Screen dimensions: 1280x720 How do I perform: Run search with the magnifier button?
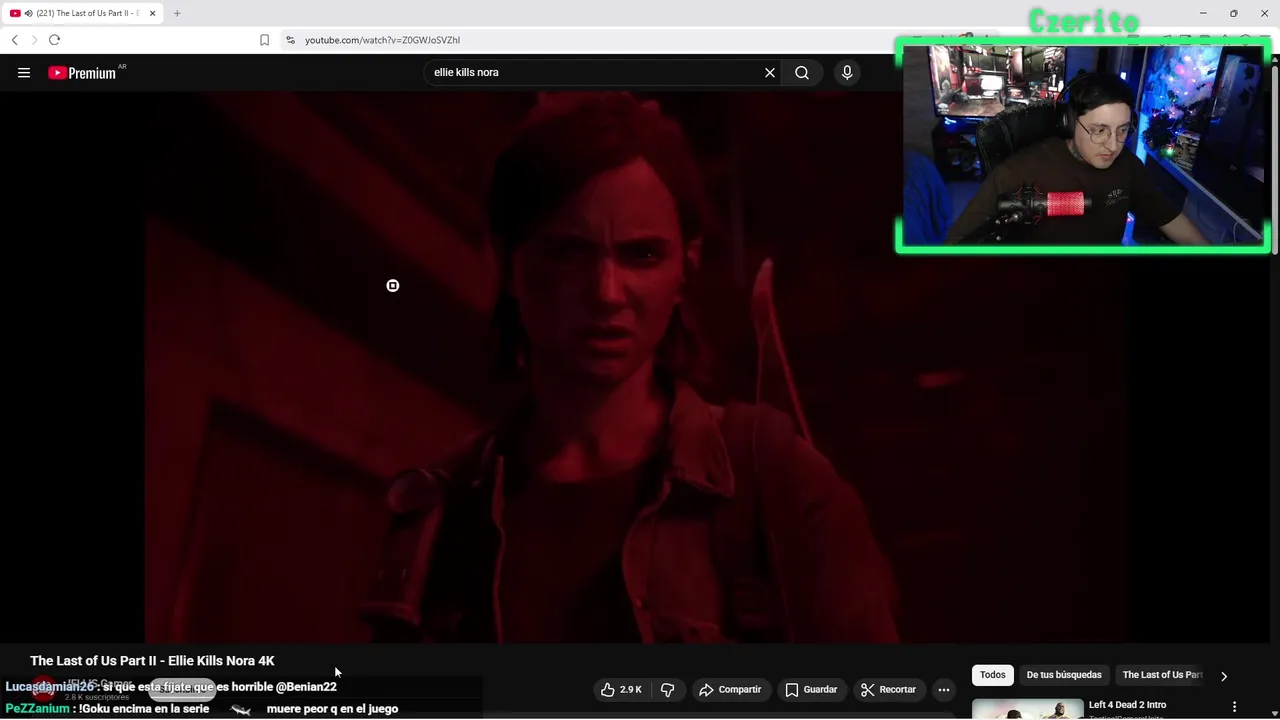tap(802, 72)
